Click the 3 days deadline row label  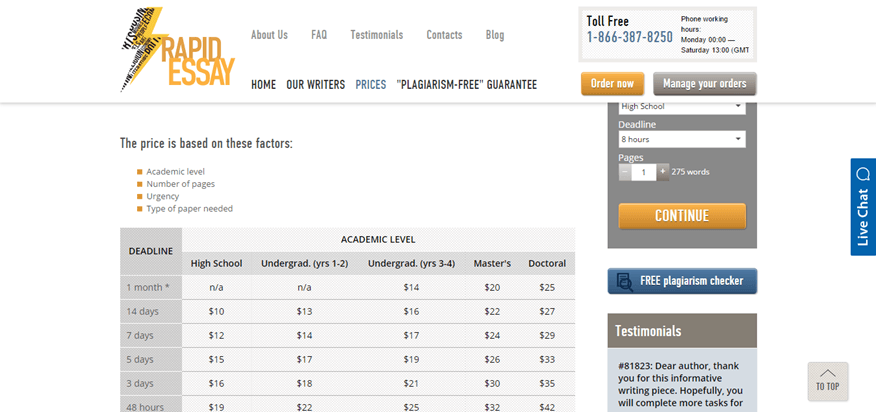coord(140,383)
